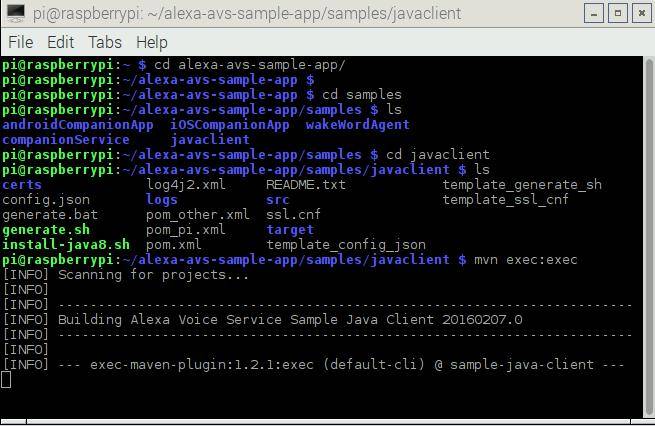Open the Edit menu

coord(61,42)
